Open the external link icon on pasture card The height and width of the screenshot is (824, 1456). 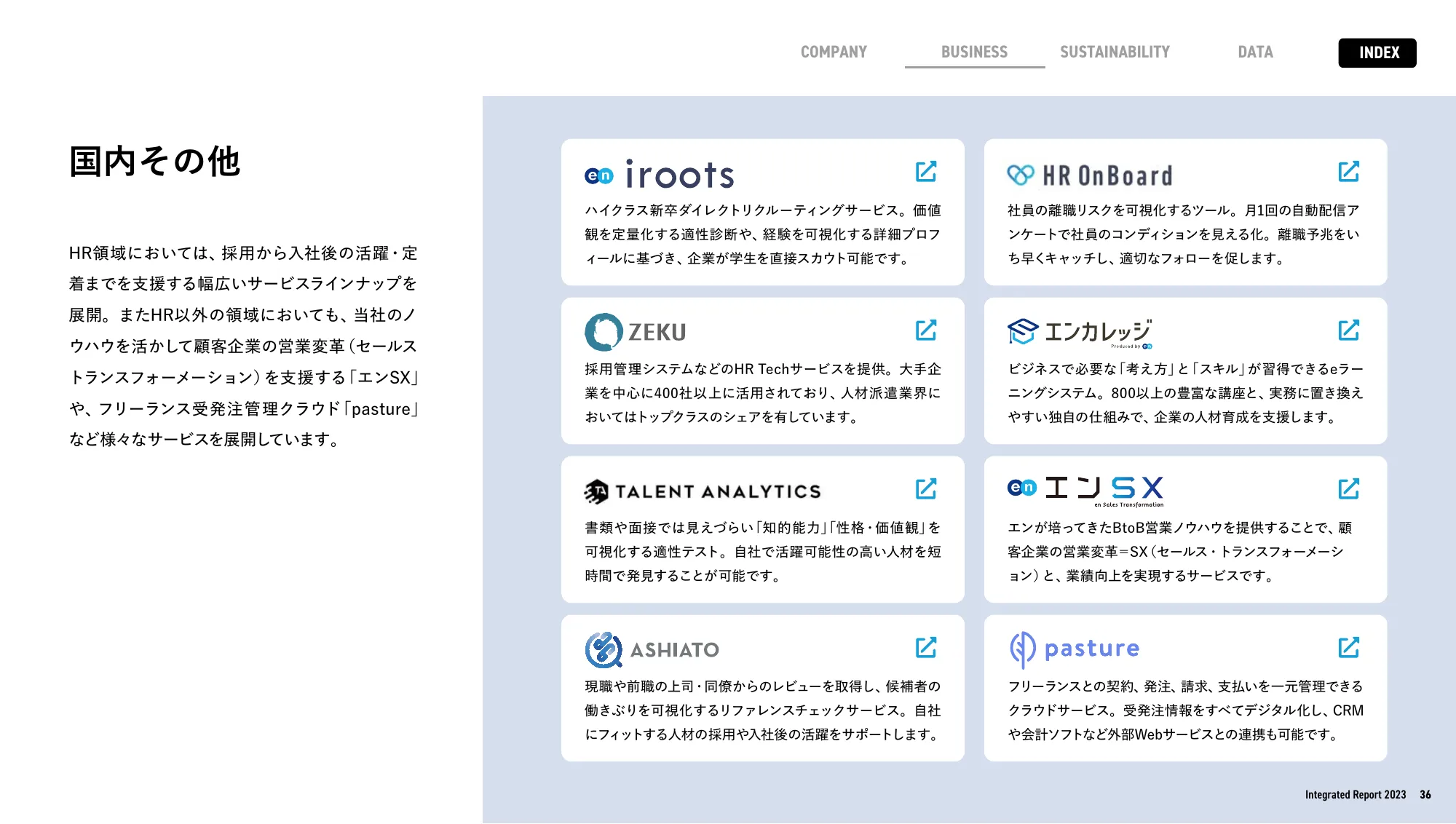[x=1349, y=648]
